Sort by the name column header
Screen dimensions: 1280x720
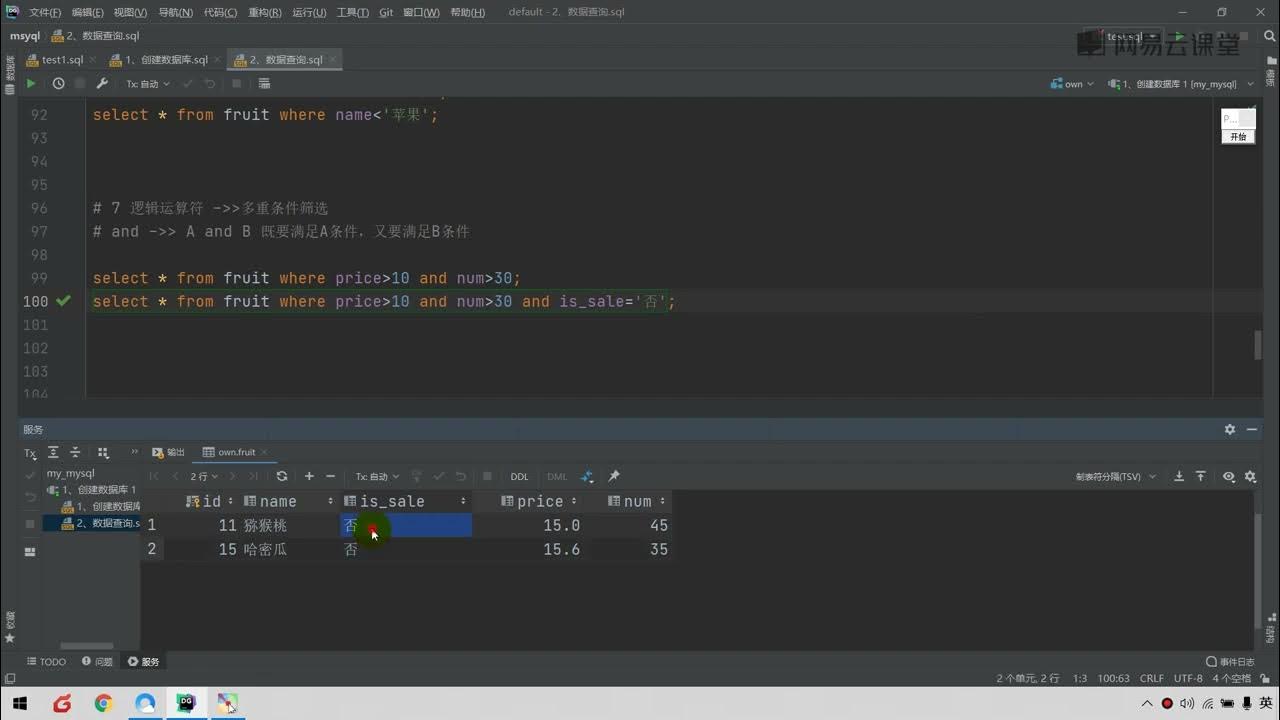288,501
